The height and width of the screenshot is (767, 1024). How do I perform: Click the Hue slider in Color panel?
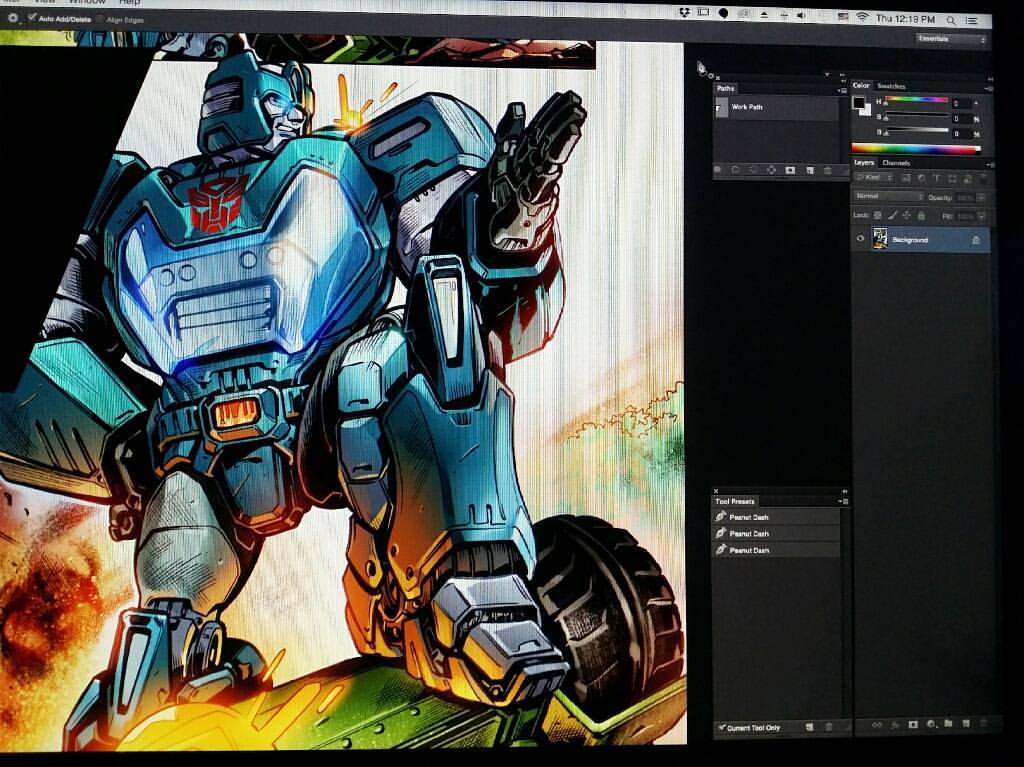click(917, 99)
